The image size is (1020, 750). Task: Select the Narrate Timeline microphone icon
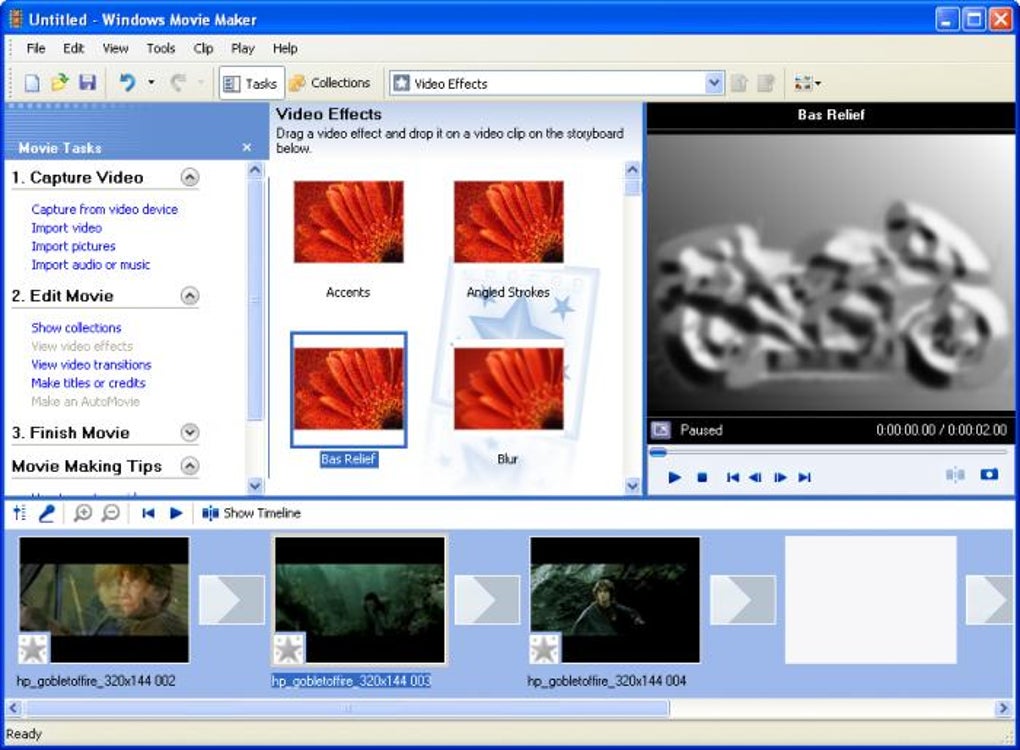pos(47,512)
